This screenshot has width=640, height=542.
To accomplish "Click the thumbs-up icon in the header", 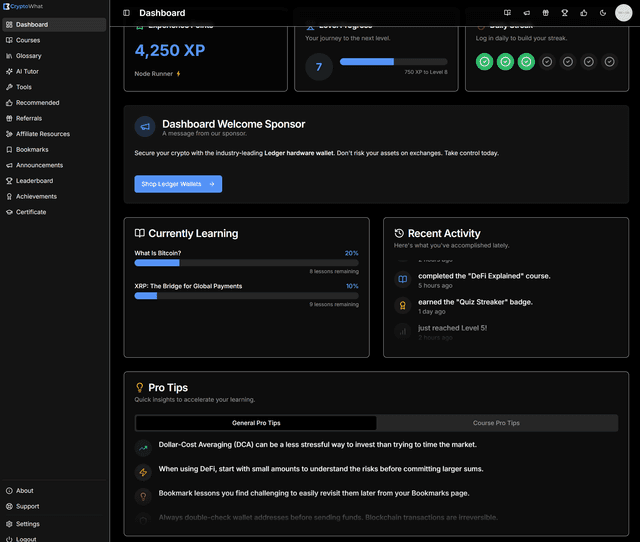I will 584,13.
